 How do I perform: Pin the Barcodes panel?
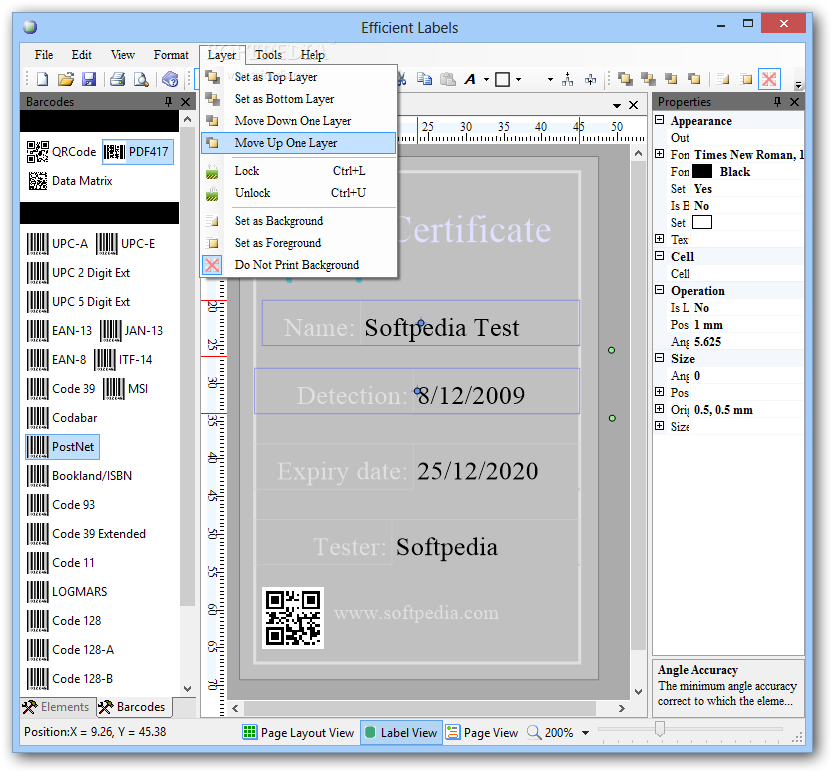[x=168, y=101]
